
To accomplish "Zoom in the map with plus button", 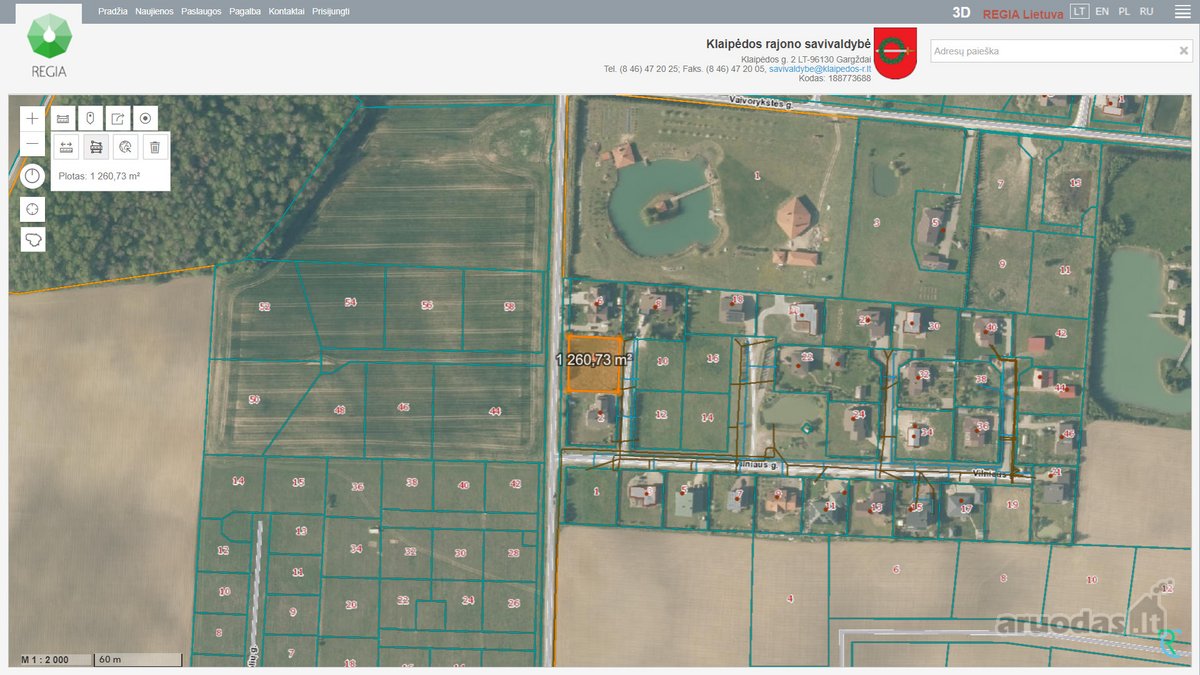I will pyautogui.click(x=33, y=118).
